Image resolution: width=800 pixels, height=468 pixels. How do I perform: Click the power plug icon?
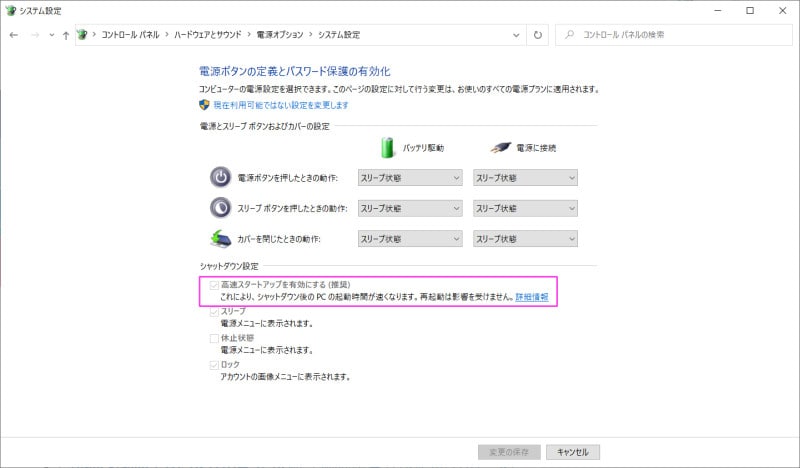(x=501, y=148)
